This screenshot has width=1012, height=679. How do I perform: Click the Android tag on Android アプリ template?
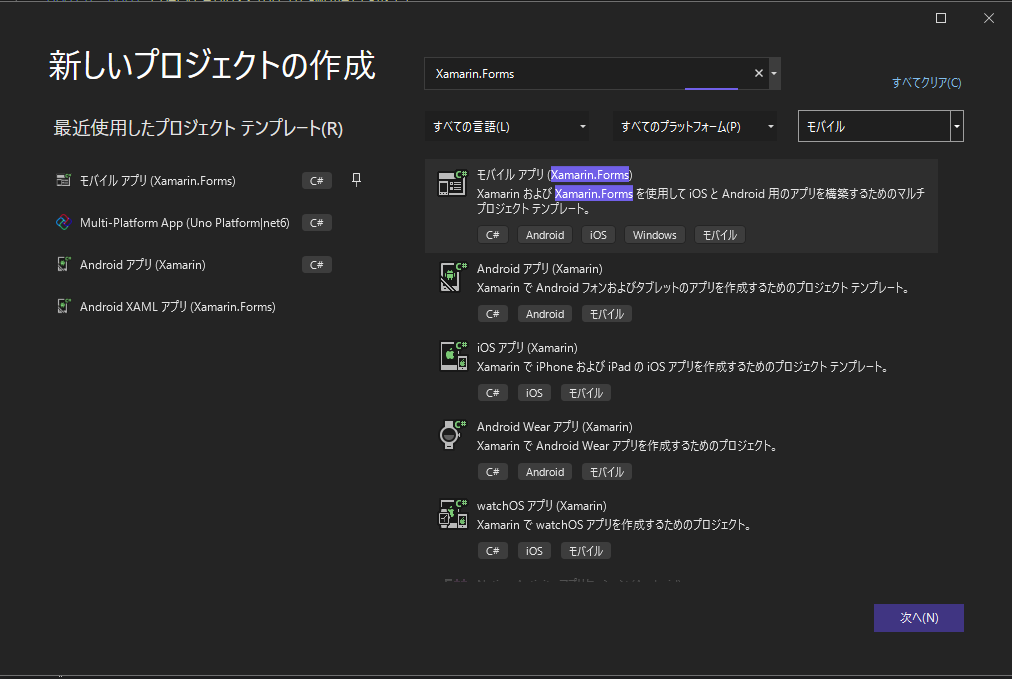coord(545,314)
